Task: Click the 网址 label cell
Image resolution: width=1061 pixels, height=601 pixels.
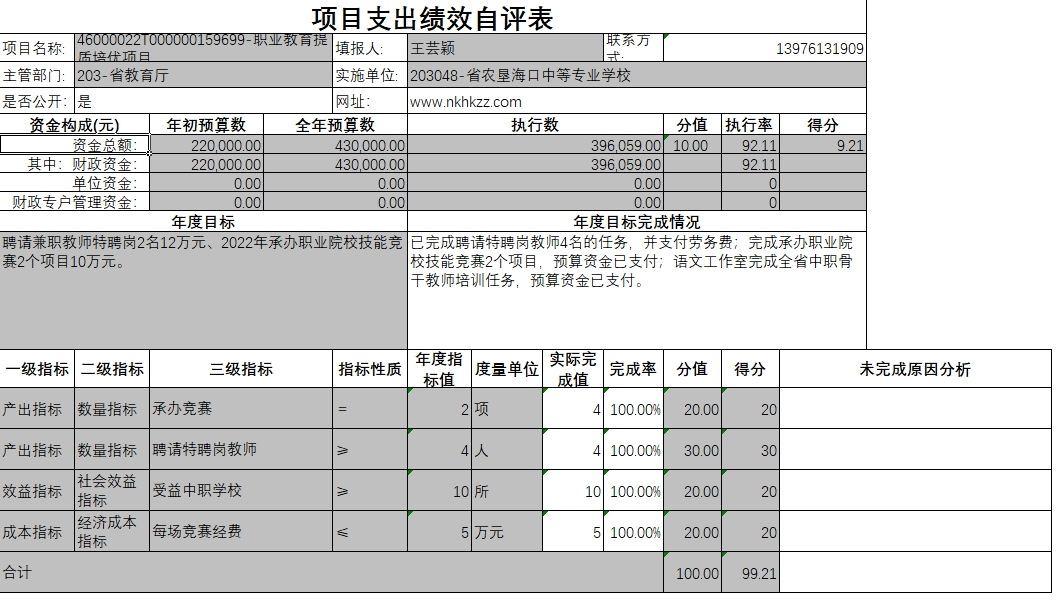Action: [x=370, y=102]
